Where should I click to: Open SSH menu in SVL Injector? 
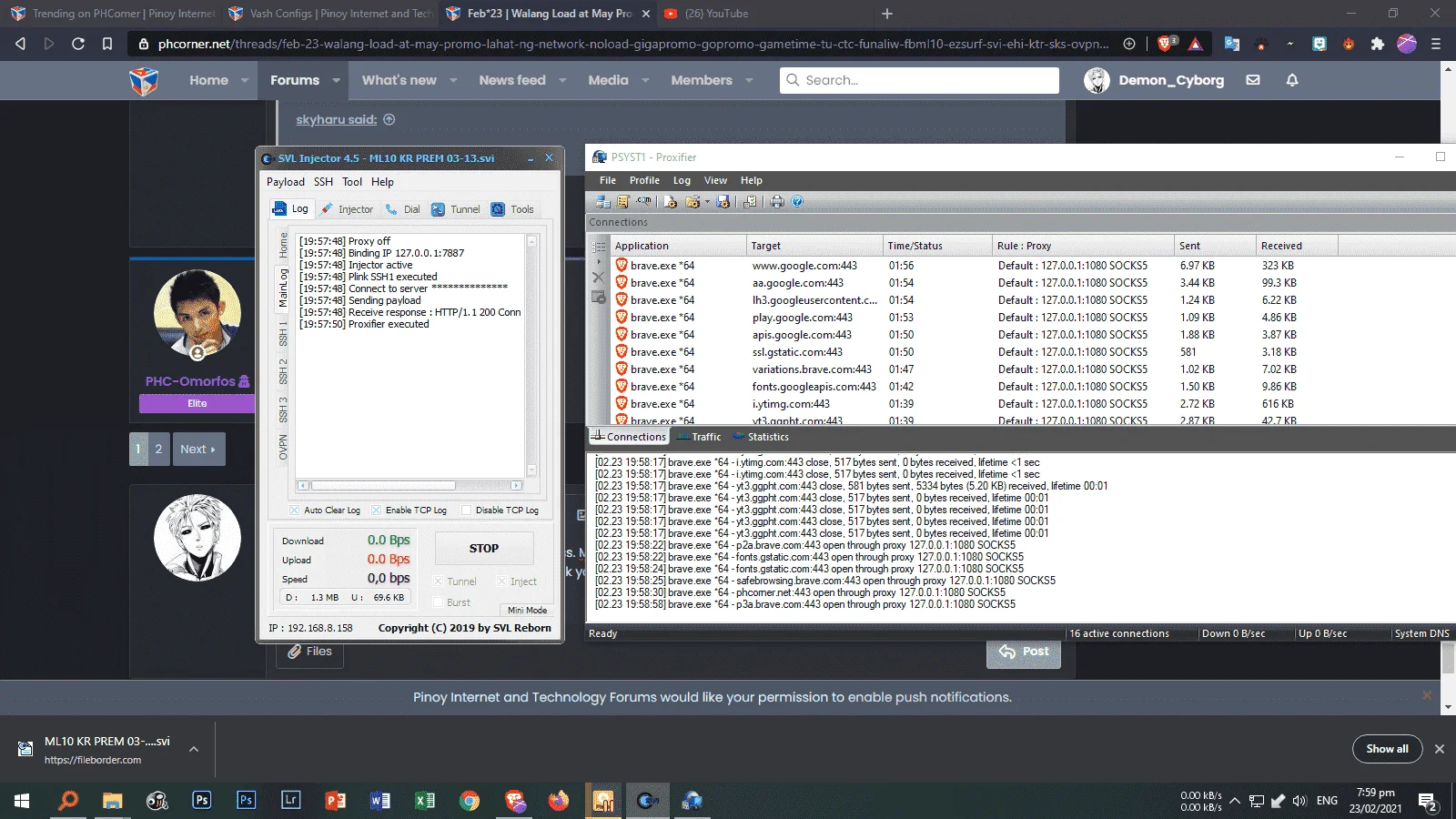click(323, 182)
